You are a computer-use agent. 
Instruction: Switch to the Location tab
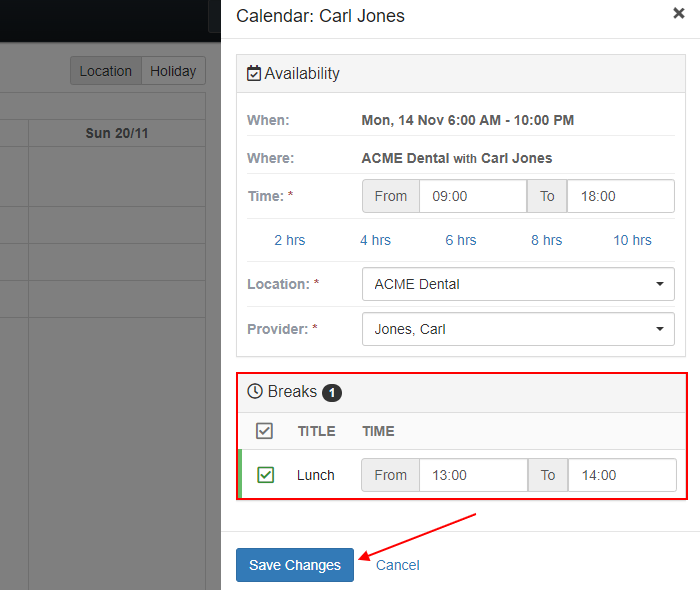(106, 71)
